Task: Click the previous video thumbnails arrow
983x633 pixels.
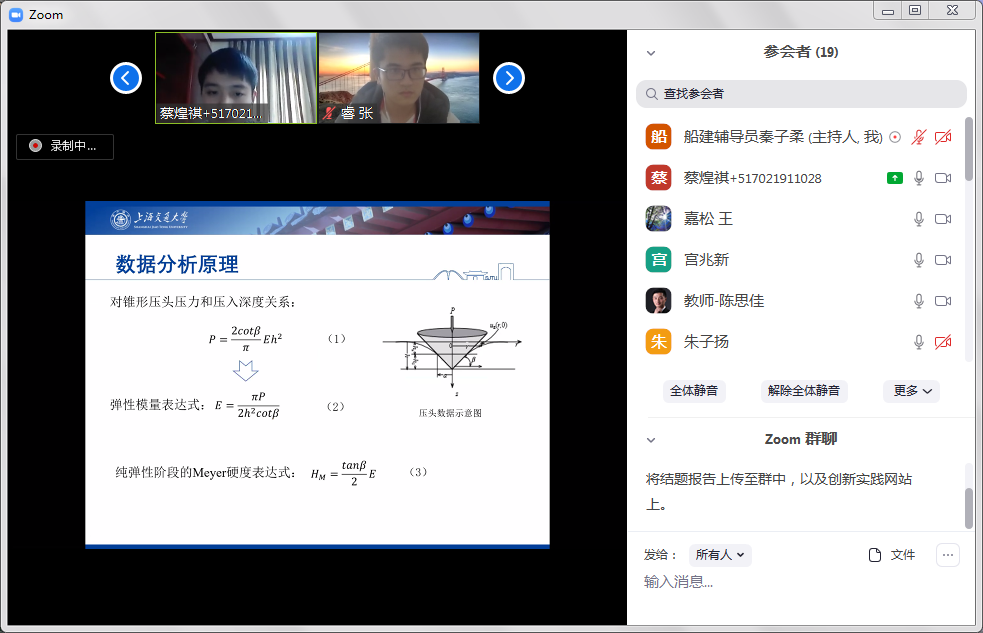Action: coord(126,78)
